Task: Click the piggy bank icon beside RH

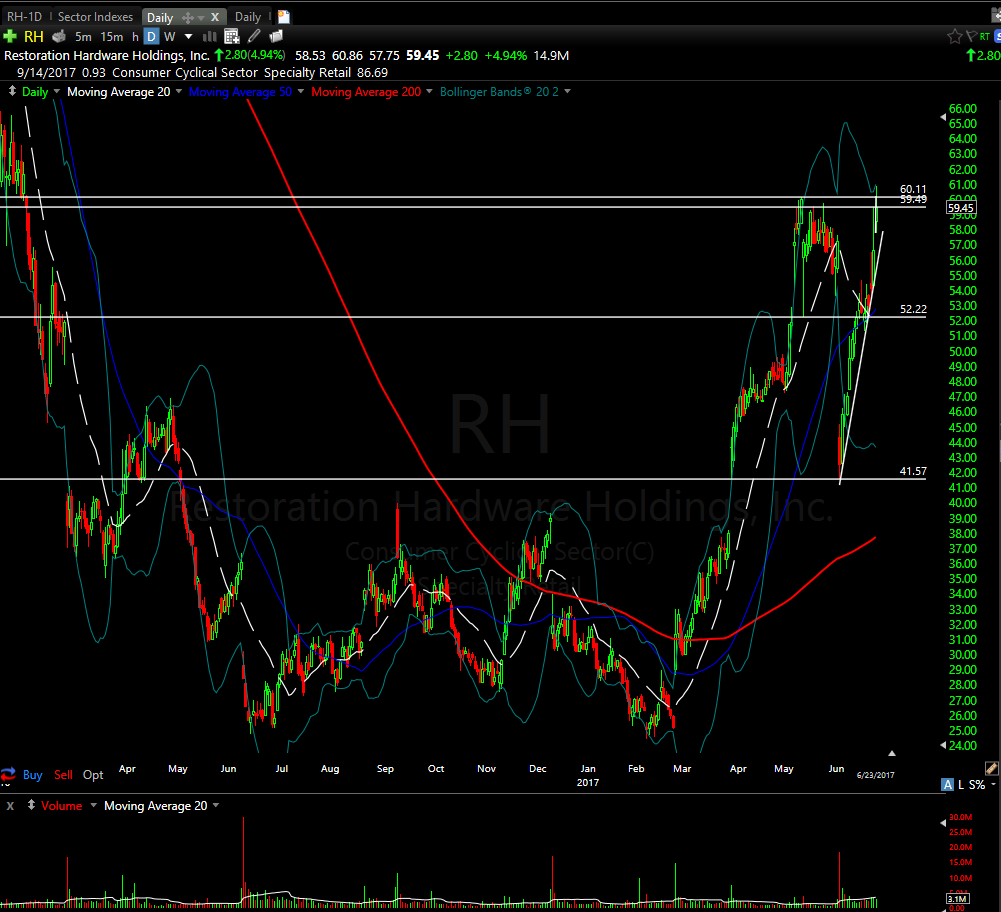Action: tap(59, 36)
